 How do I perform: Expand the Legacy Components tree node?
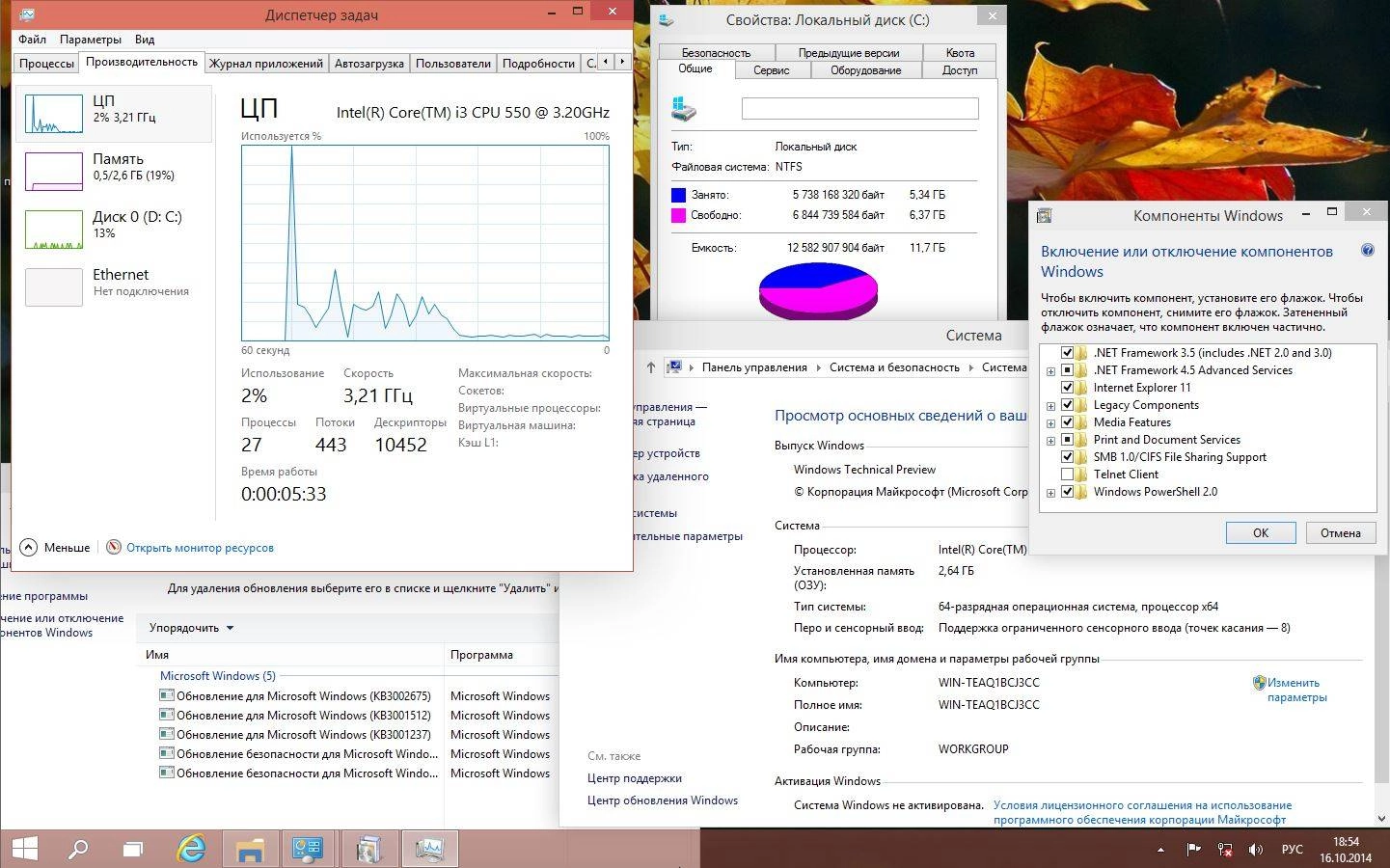tap(1050, 406)
